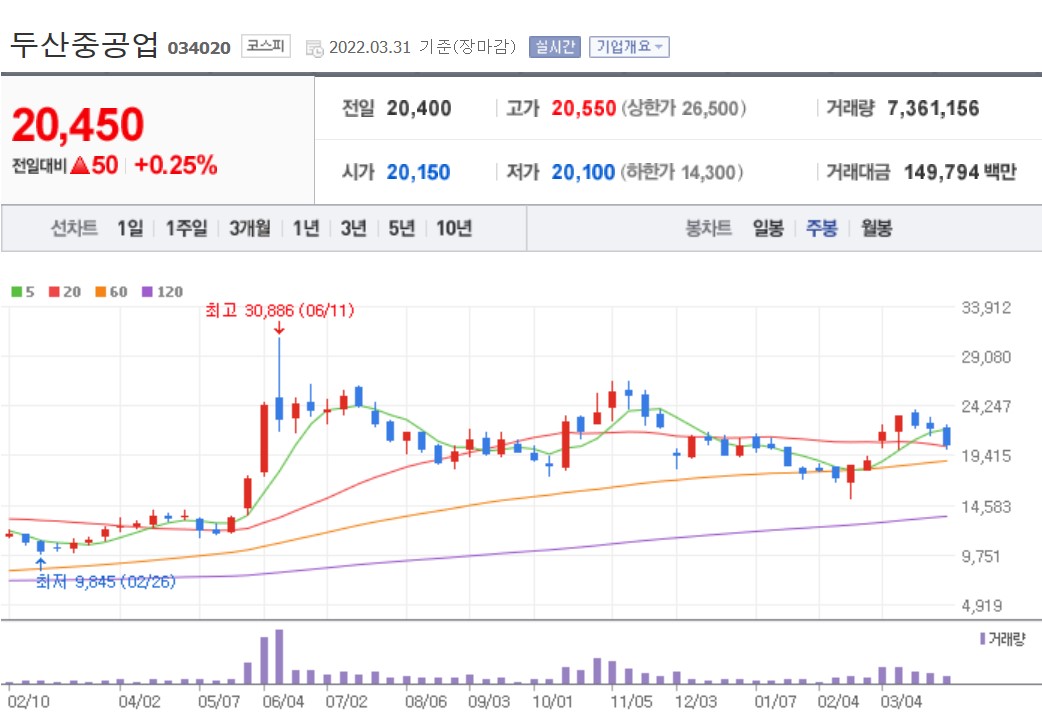Click the 거래대금 value 149,794 백만

click(960, 172)
